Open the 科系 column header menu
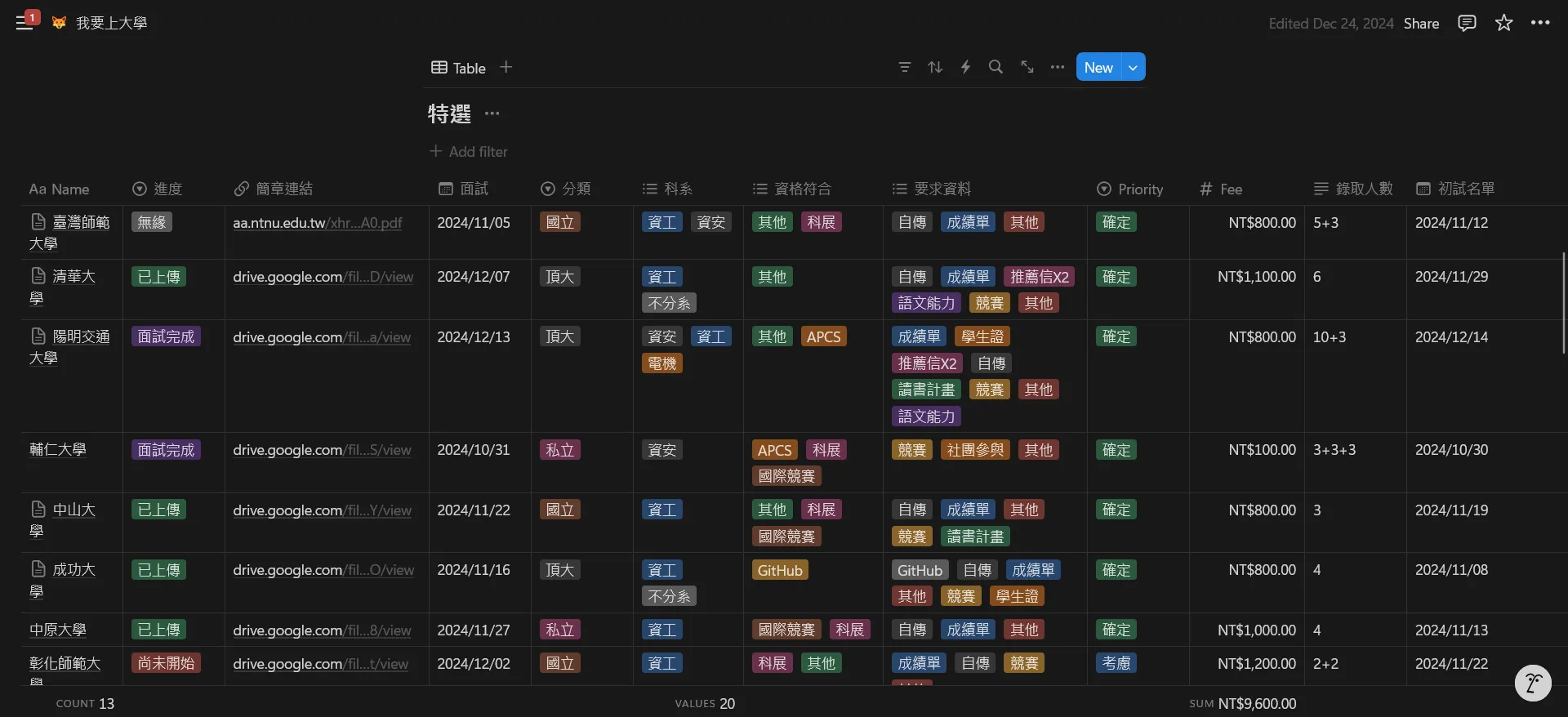Image resolution: width=1568 pixels, height=717 pixels. 688,189
